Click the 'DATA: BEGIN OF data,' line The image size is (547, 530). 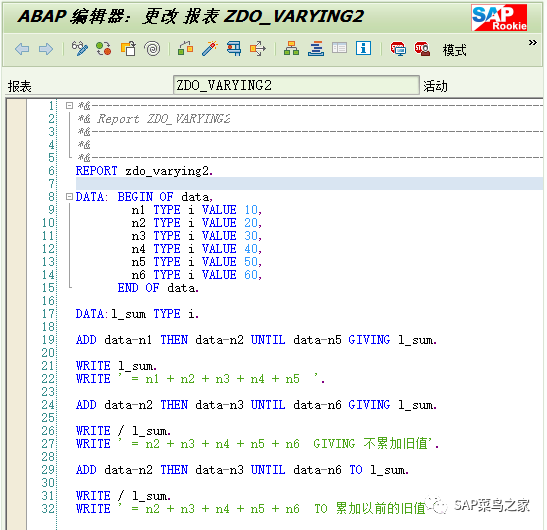(144, 197)
